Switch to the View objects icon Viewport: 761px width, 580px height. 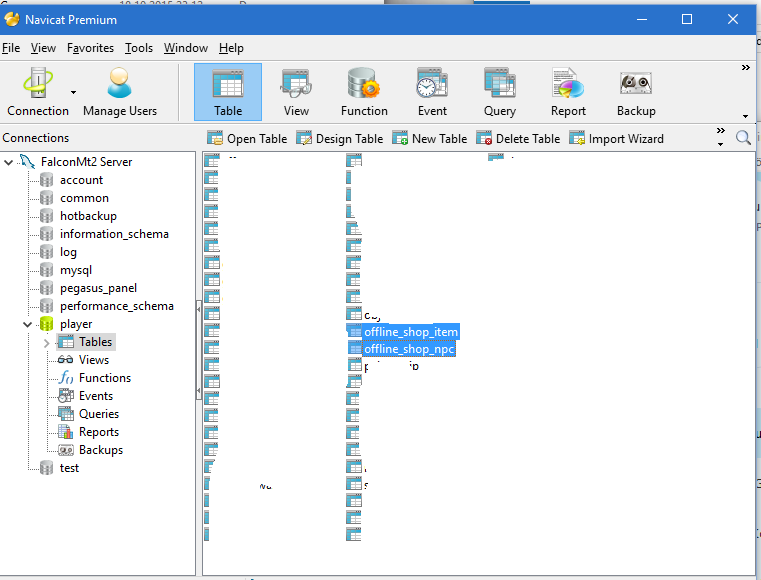point(296,92)
